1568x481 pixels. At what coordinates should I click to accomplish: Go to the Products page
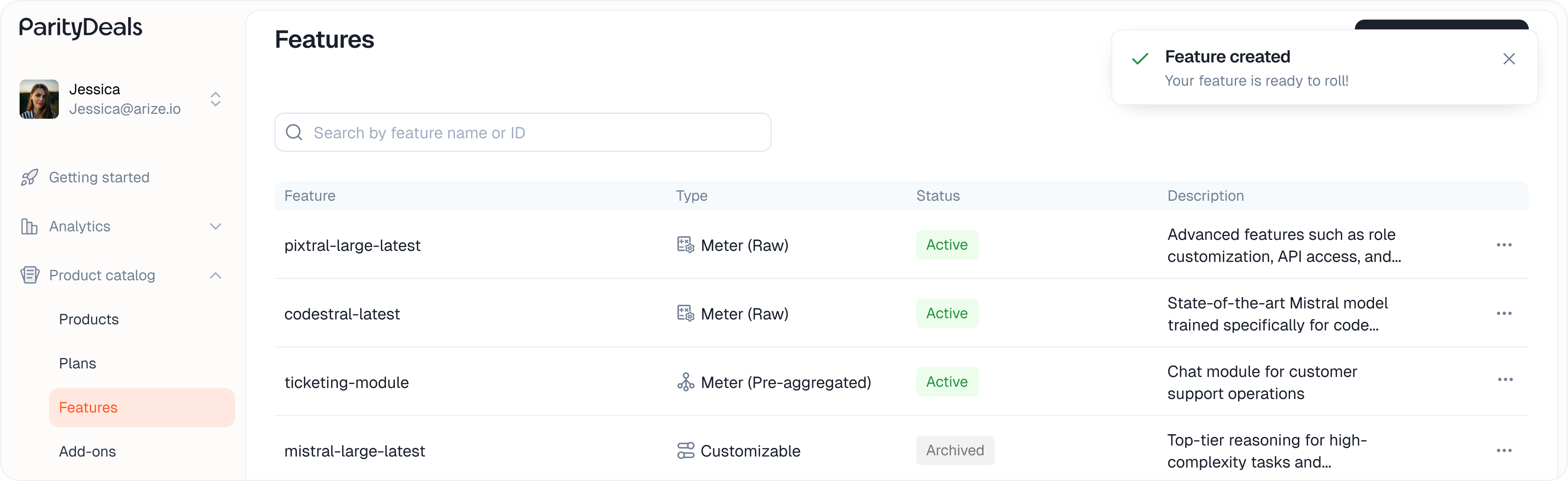[x=89, y=320]
